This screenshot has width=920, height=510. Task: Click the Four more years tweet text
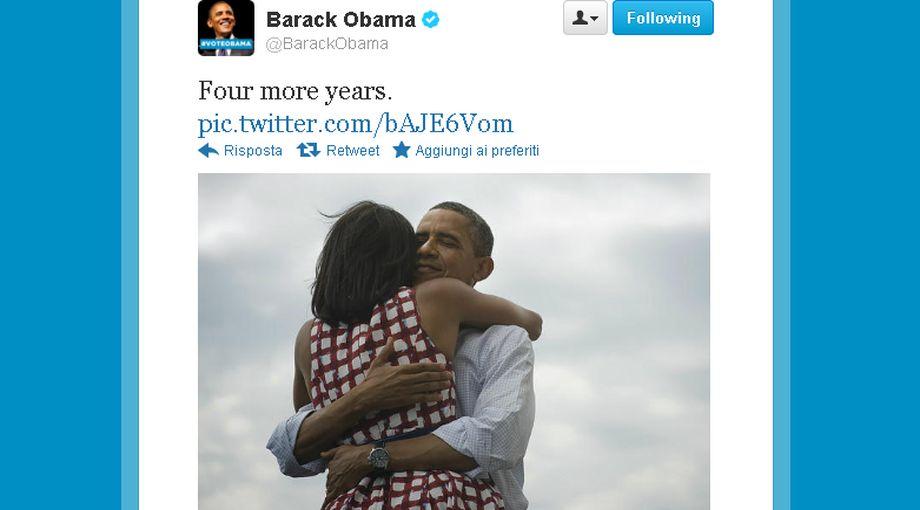tap(295, 91)
